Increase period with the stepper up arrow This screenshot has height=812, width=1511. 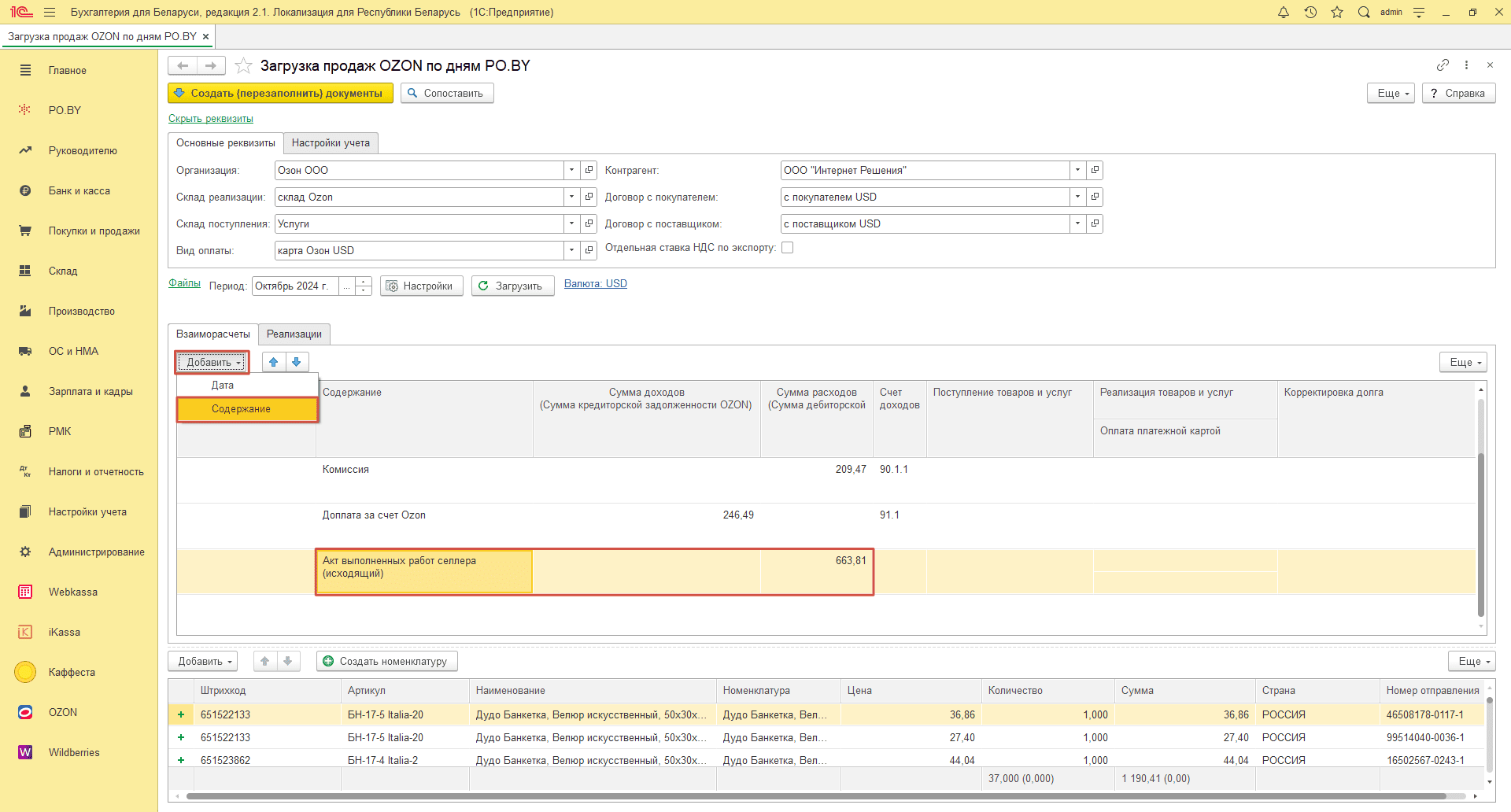click(x=363, y=281)
